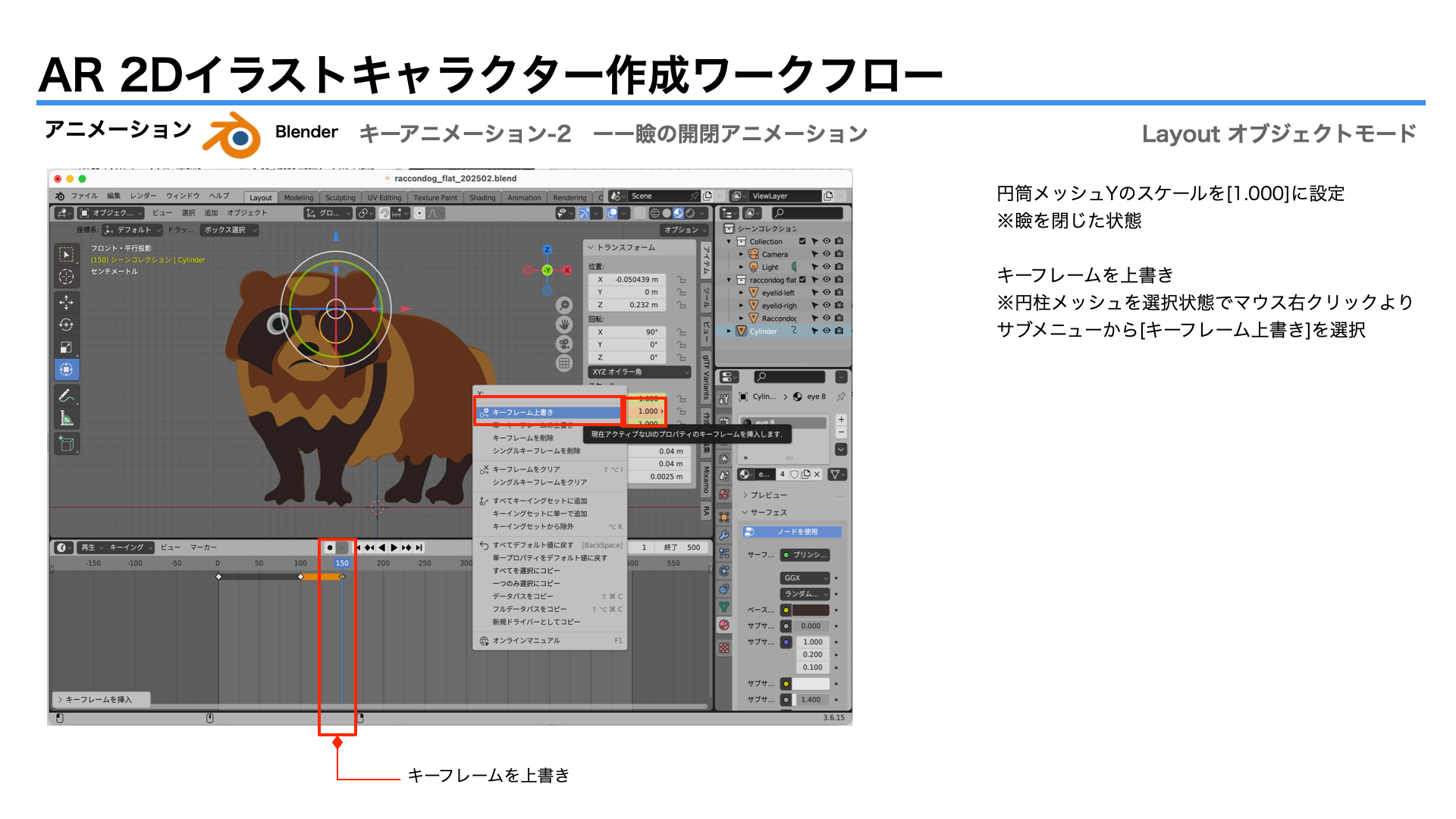Viewport: 1456px width, 819px height.
Task: Toggle Cylinder selectability arrow icon
Action: (x=814, y=331)
